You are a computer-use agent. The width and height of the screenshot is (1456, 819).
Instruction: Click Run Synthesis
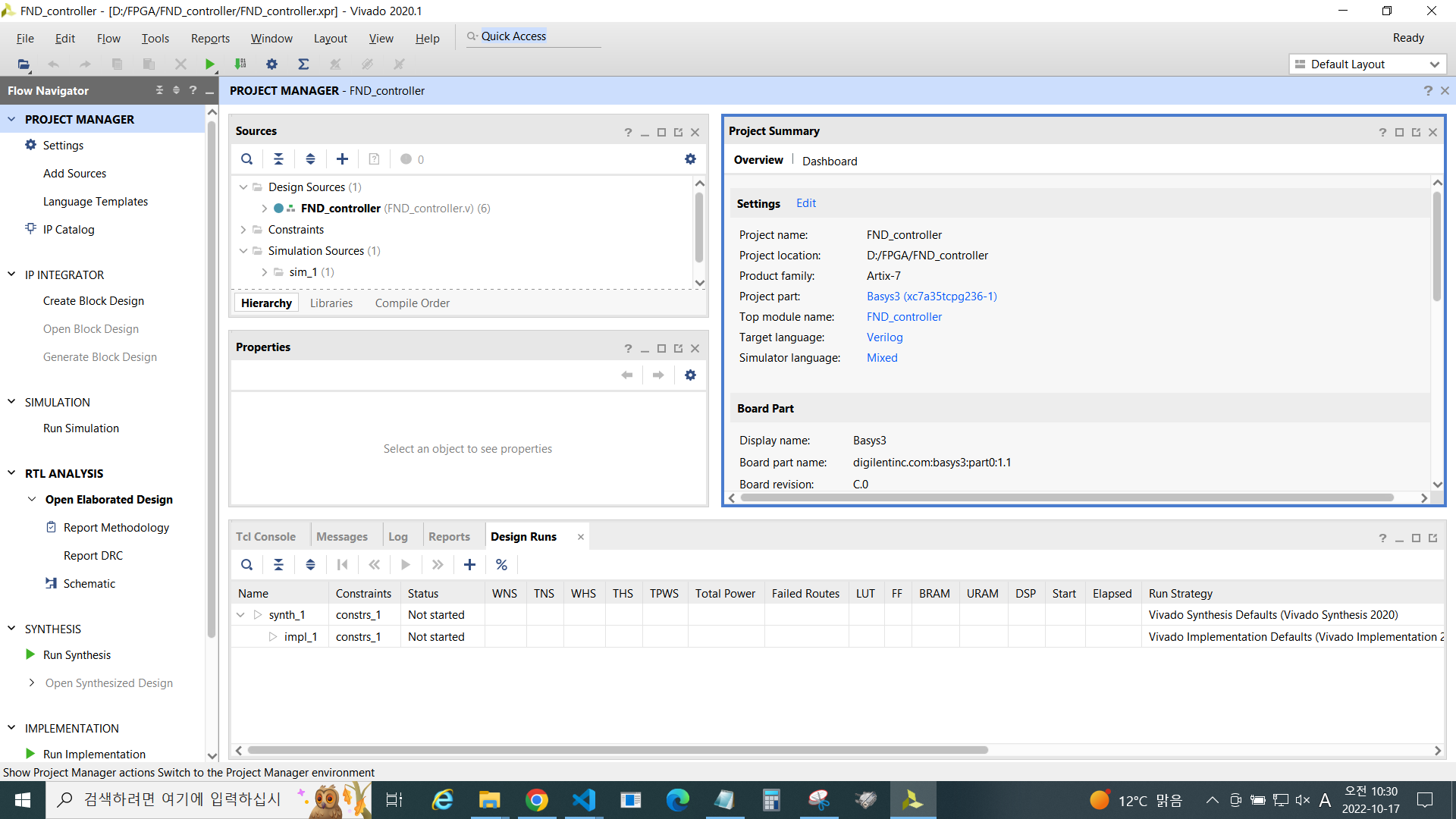(77, 654)
